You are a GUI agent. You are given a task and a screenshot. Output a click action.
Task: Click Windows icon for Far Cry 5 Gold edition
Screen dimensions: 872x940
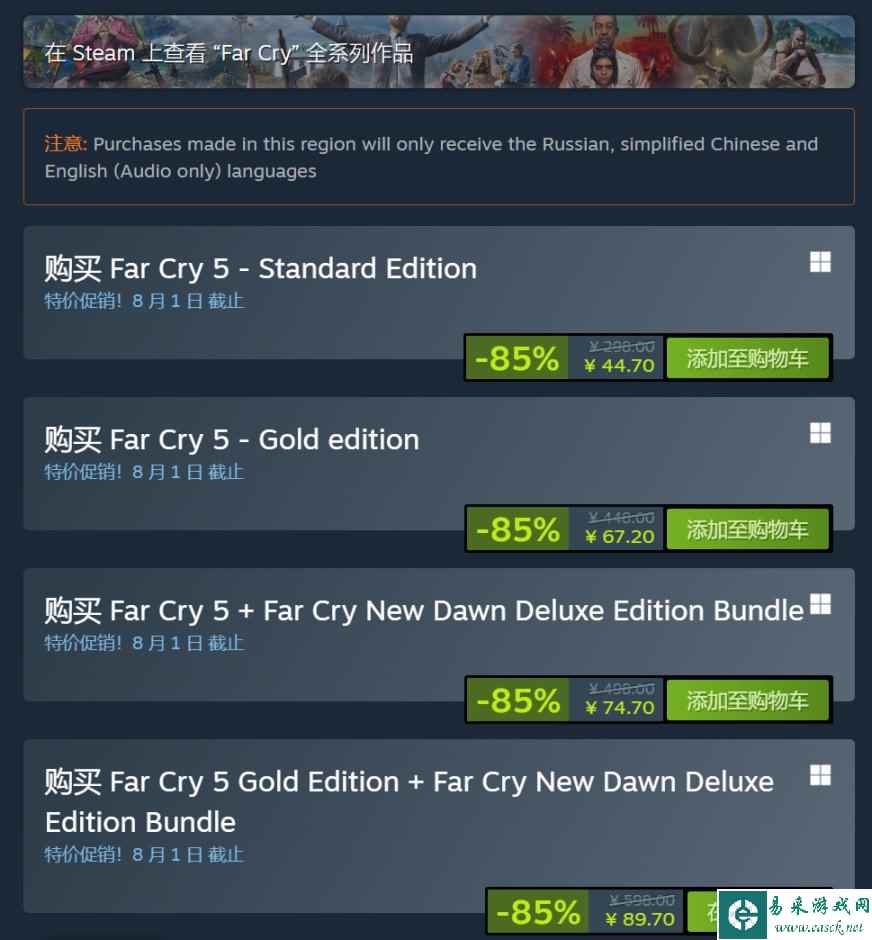point(820,433)
